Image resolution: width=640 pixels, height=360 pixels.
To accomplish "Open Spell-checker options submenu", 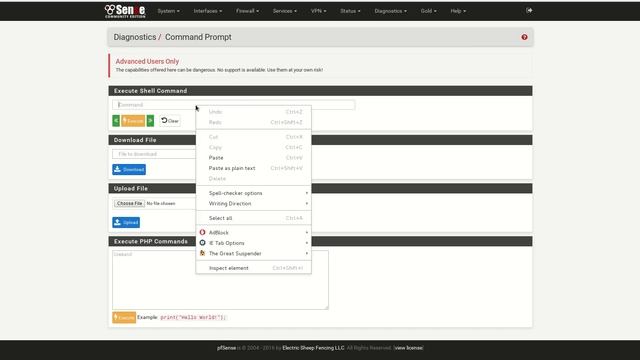I will point(253,193).
